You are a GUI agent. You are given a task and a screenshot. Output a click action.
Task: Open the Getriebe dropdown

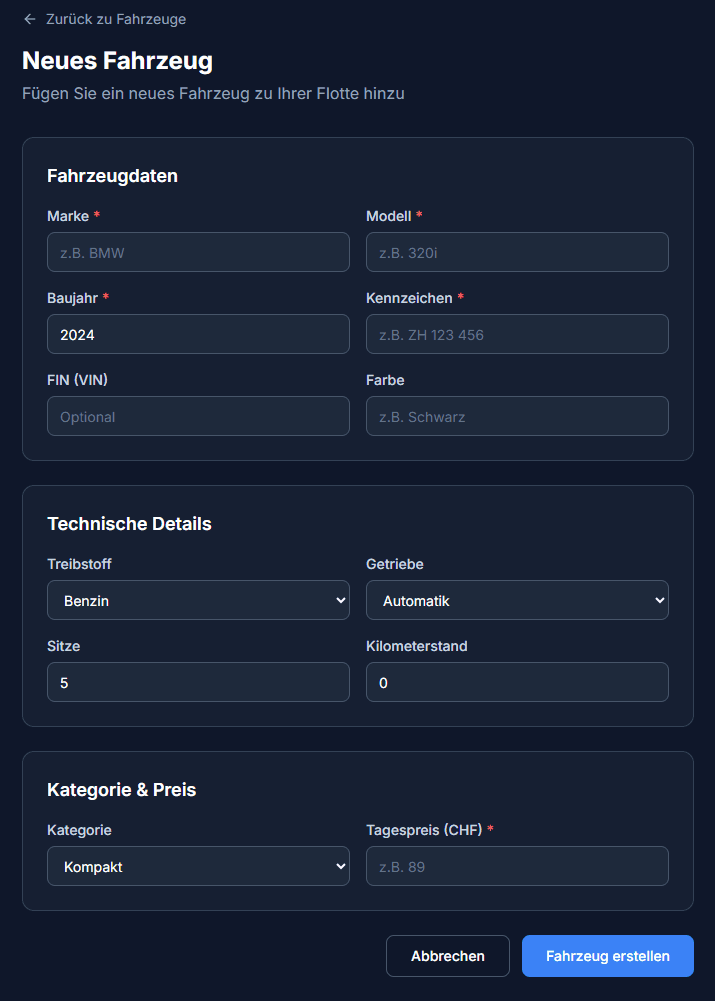517,600
